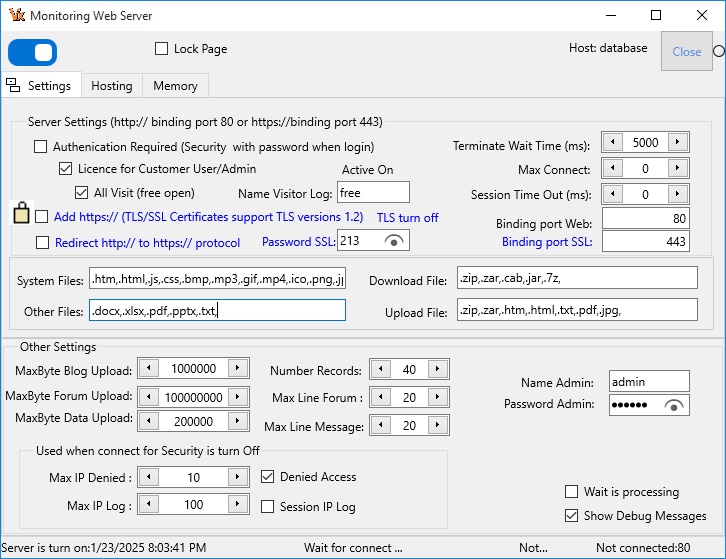Show admin password using eye icon
The image size is (726, 559).
click(676, 405)
